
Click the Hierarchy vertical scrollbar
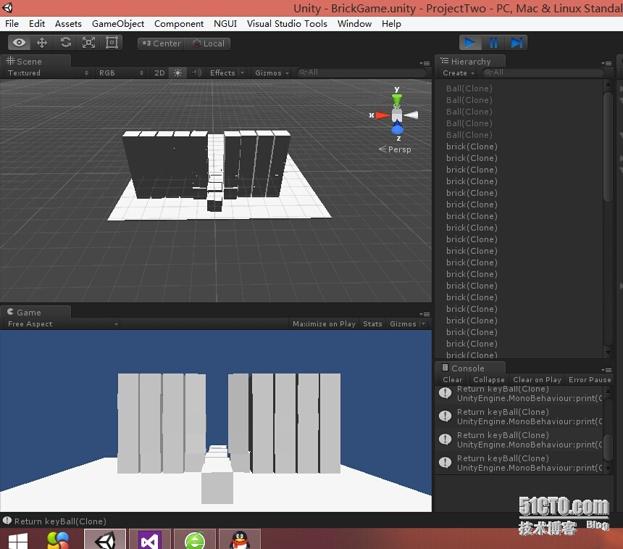point(608,147)
